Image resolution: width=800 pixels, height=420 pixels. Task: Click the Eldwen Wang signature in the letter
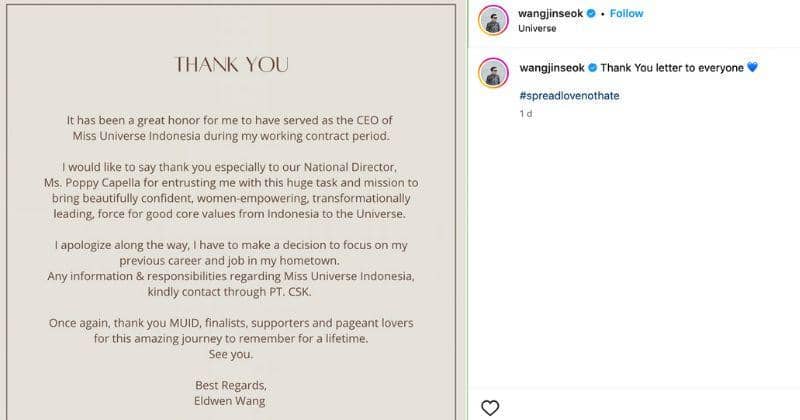point(232,400)
